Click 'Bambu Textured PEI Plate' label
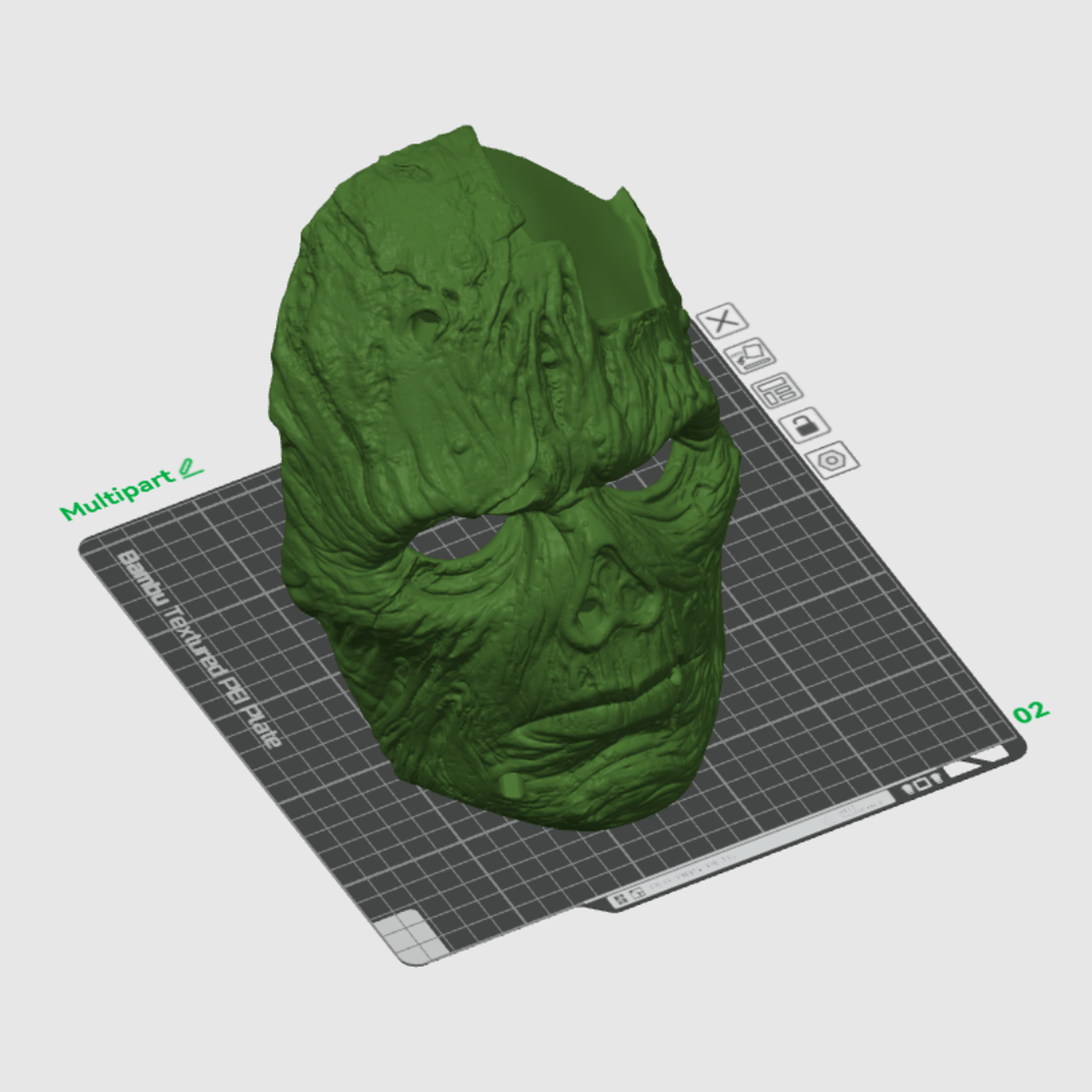 pyautogui.click(x=198, y=648)
